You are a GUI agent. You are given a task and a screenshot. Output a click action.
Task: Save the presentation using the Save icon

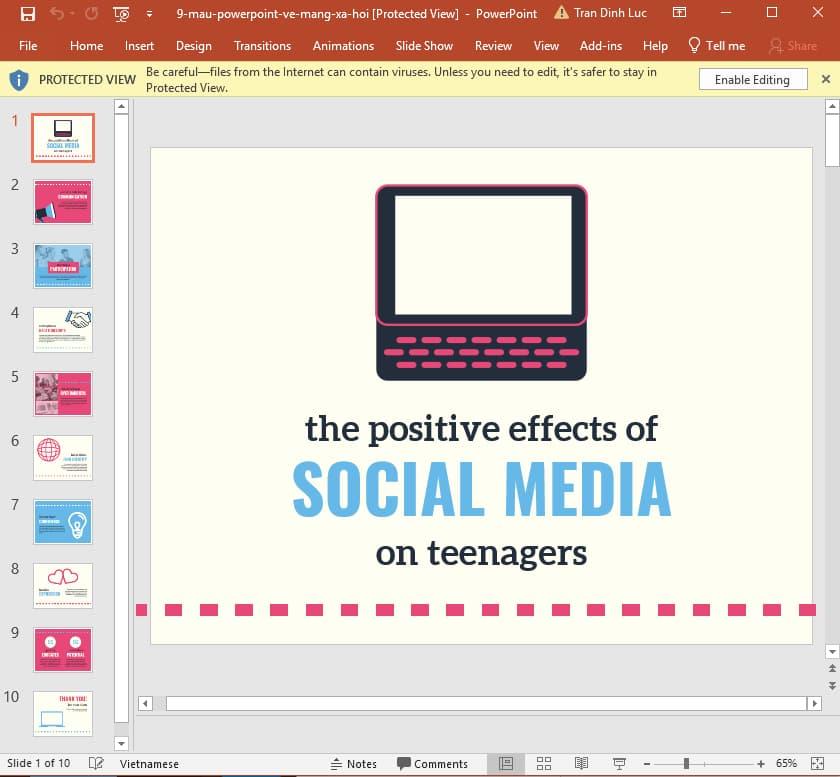[x=27, y=13]
